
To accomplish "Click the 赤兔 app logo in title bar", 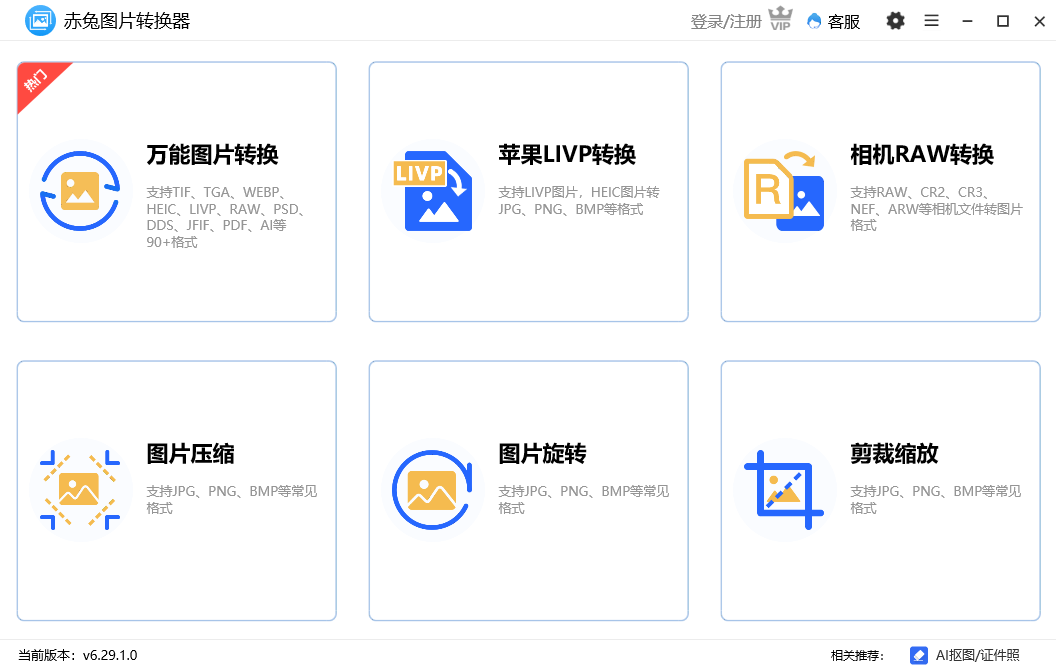I will 40,20.
